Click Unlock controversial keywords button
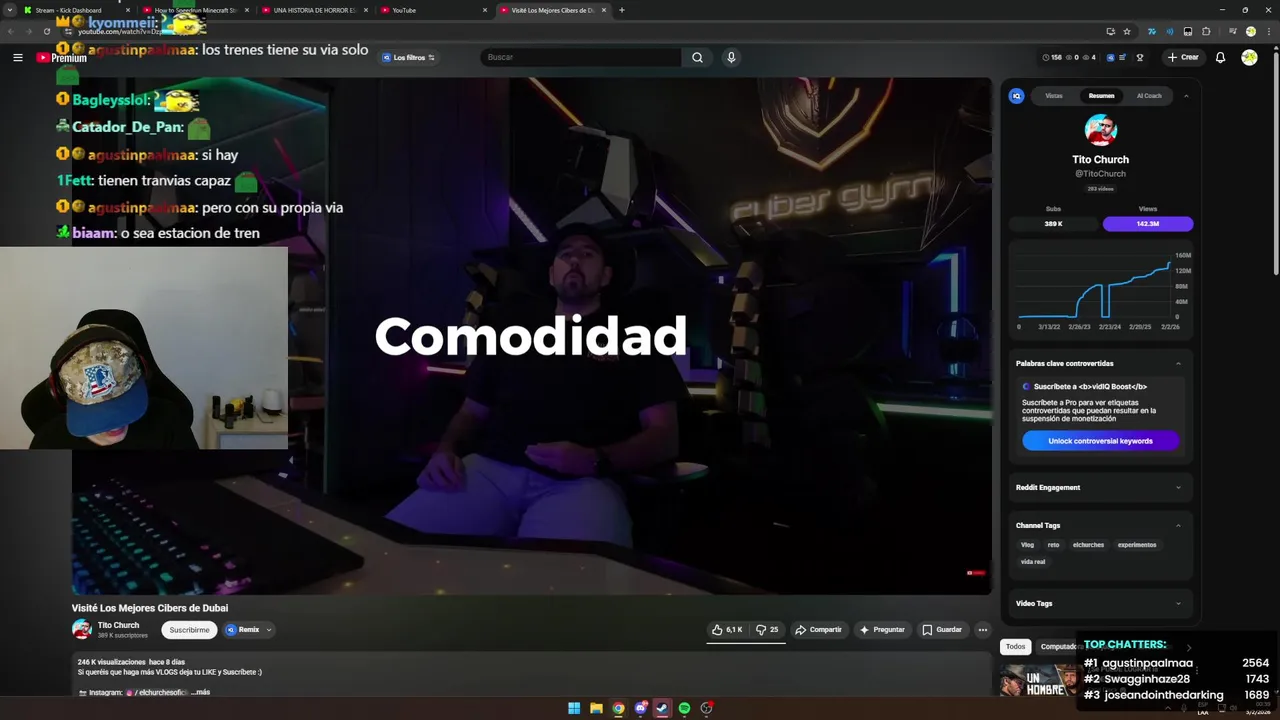 click(x=1100, y=441)
